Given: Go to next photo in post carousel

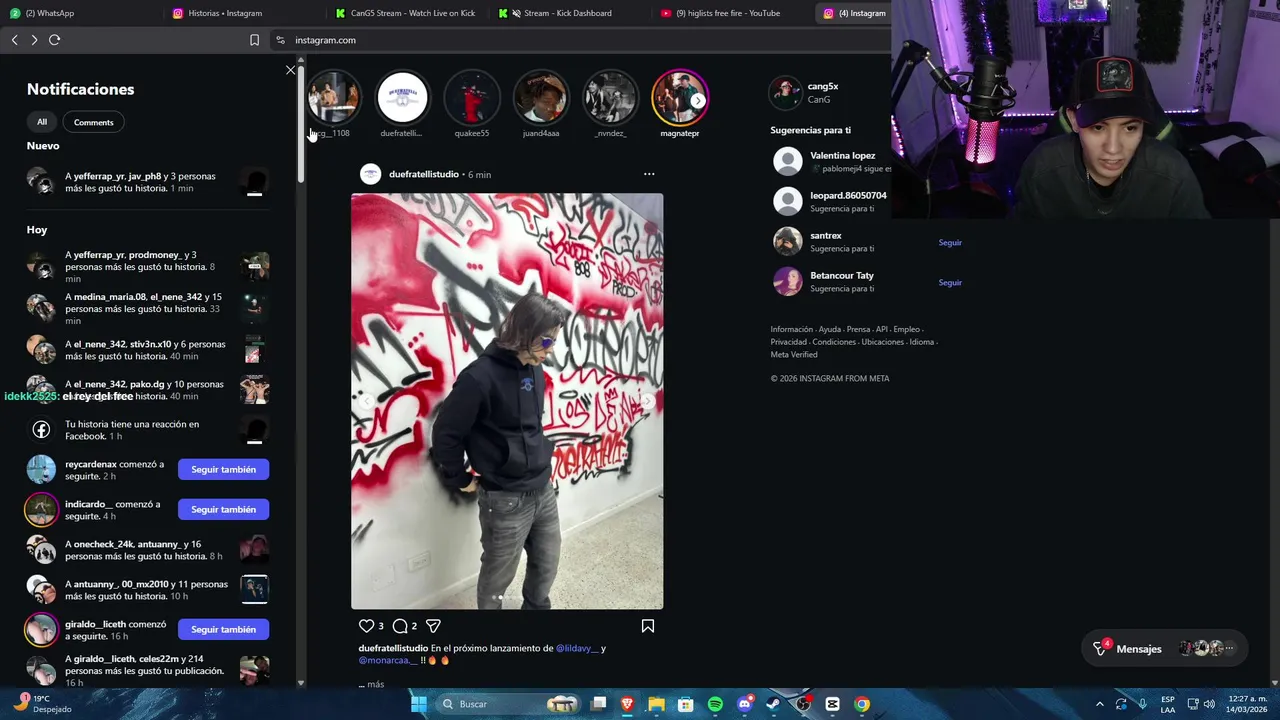Looking at the screenshot, I should [648, 401].
